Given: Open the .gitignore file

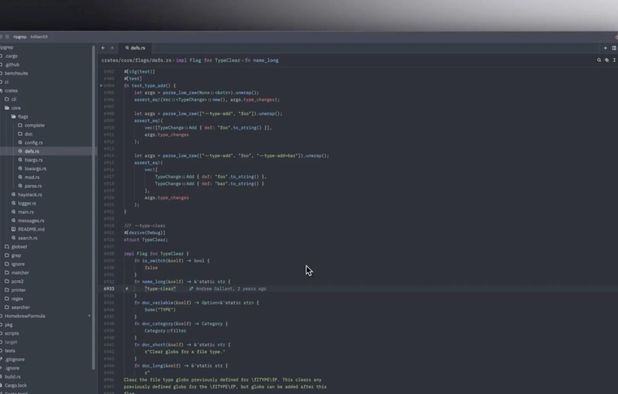Looking at the screenshot, I should (15, 359).
